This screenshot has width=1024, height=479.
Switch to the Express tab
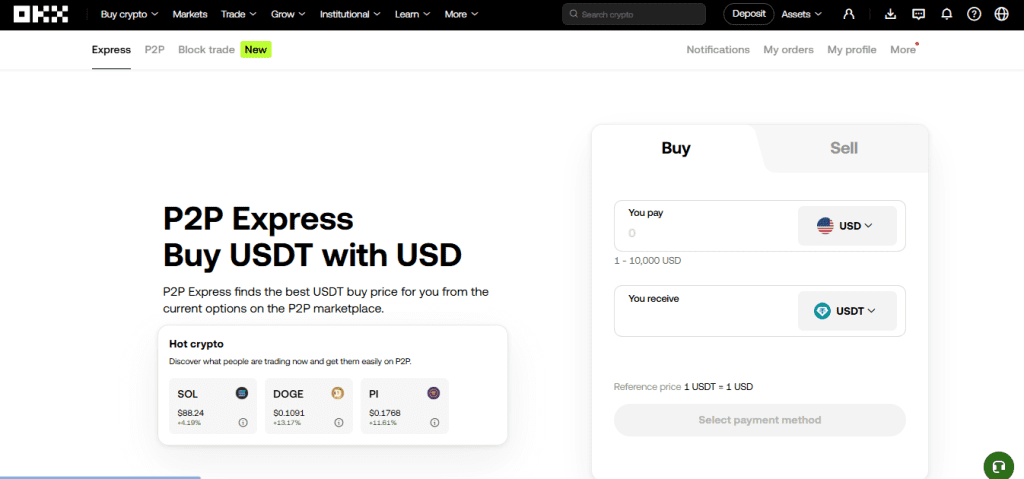[111, 50]
